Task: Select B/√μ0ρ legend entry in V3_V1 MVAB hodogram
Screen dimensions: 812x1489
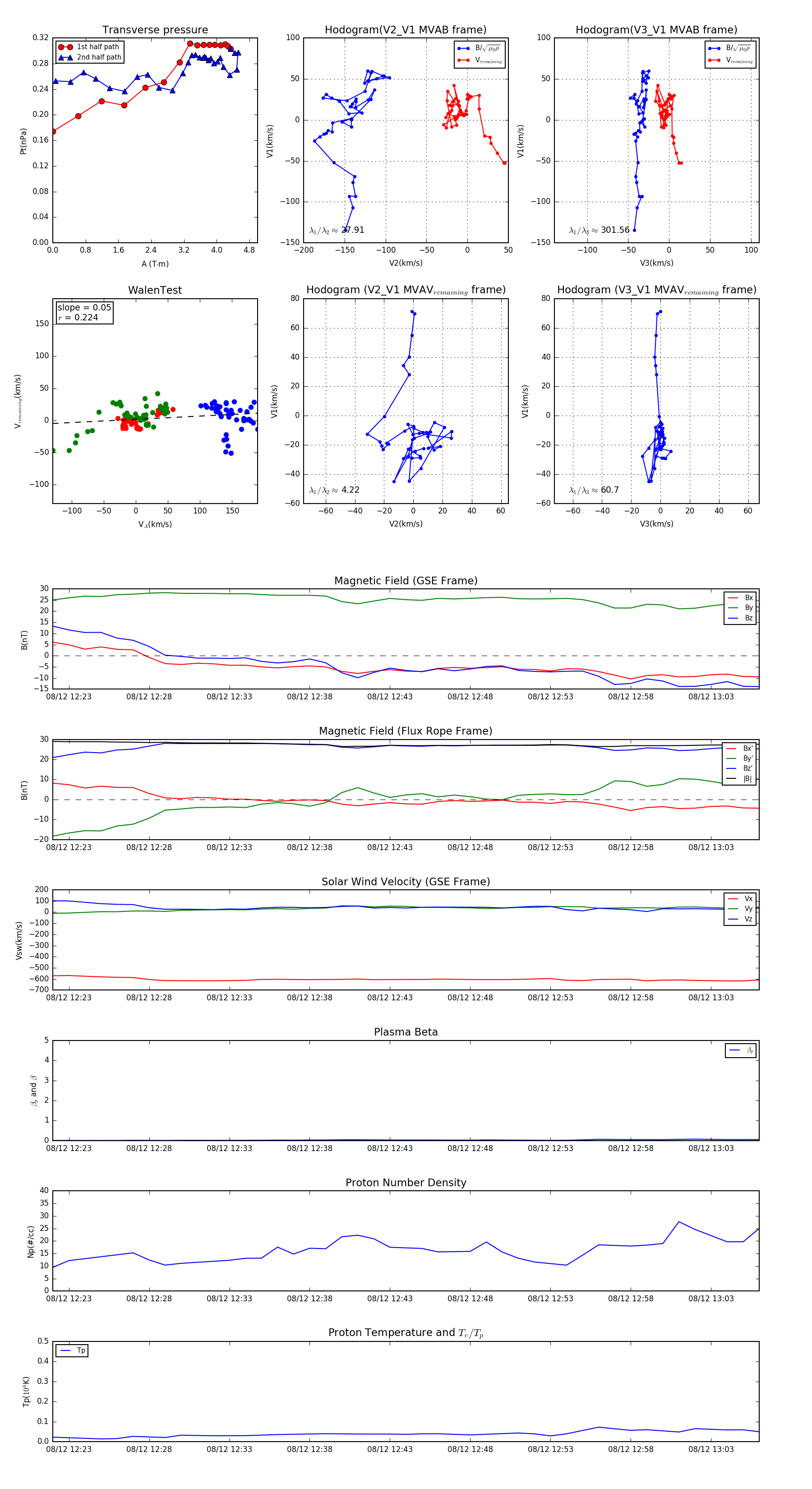Action: tap(729, 49)
